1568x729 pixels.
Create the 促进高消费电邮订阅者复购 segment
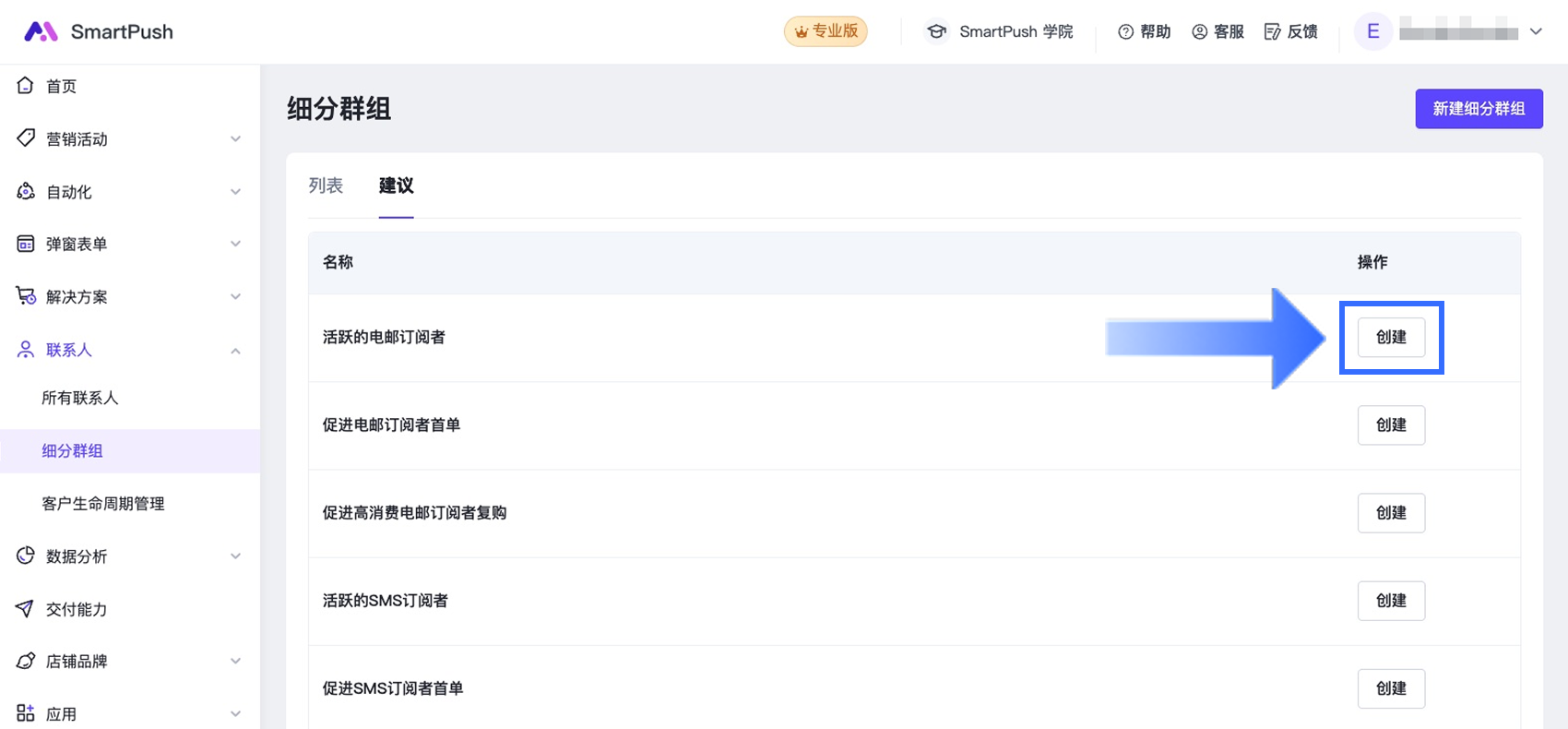pos(1391,513)
